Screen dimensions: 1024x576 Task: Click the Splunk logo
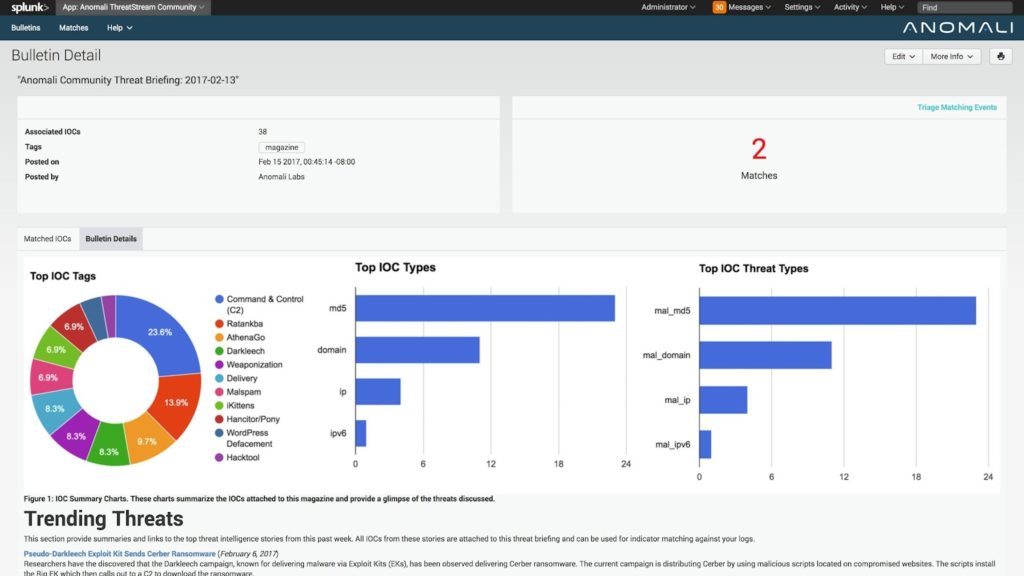pos(29,8)
